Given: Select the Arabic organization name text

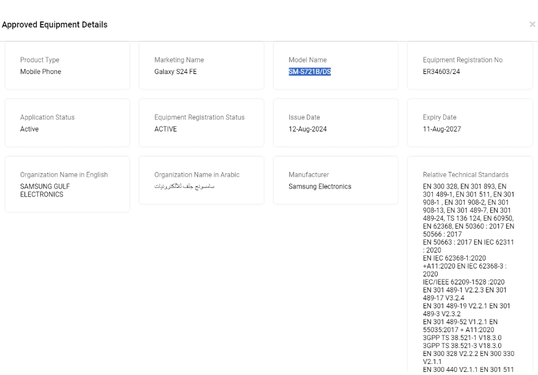Looking at the screenshot, I should coord(184,186).
